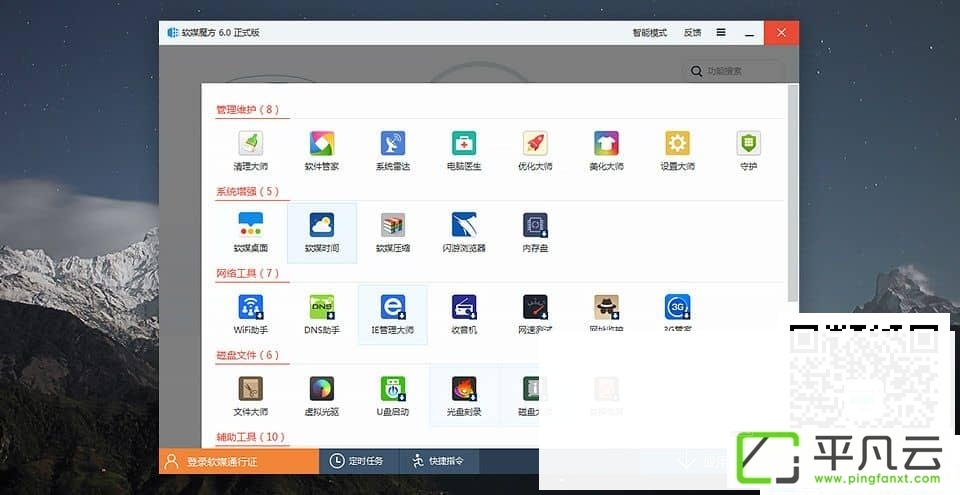Close the 软媒魔方 window

[781, 33]
